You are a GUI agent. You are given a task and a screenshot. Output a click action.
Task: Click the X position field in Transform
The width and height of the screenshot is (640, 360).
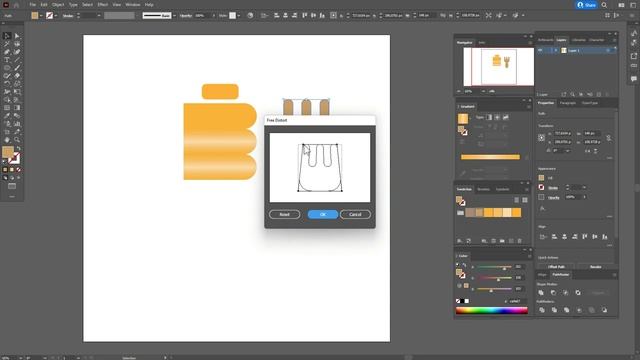pos(562,133)
